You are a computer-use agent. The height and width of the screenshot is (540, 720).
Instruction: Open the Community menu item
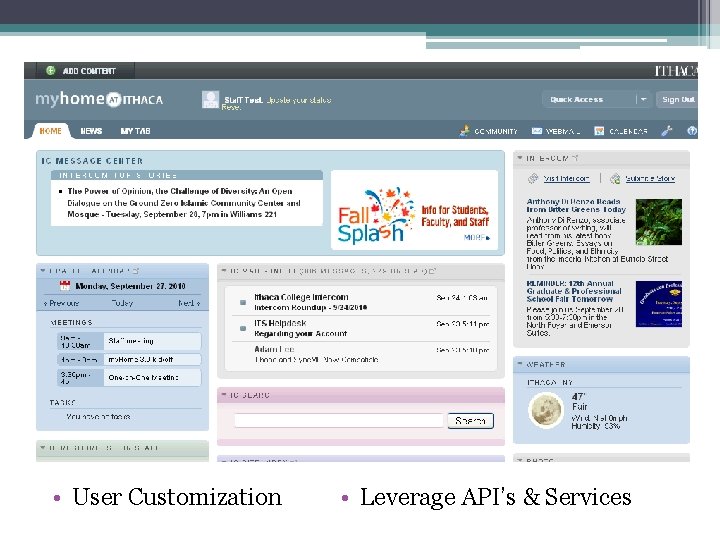(x=495, y=131)
